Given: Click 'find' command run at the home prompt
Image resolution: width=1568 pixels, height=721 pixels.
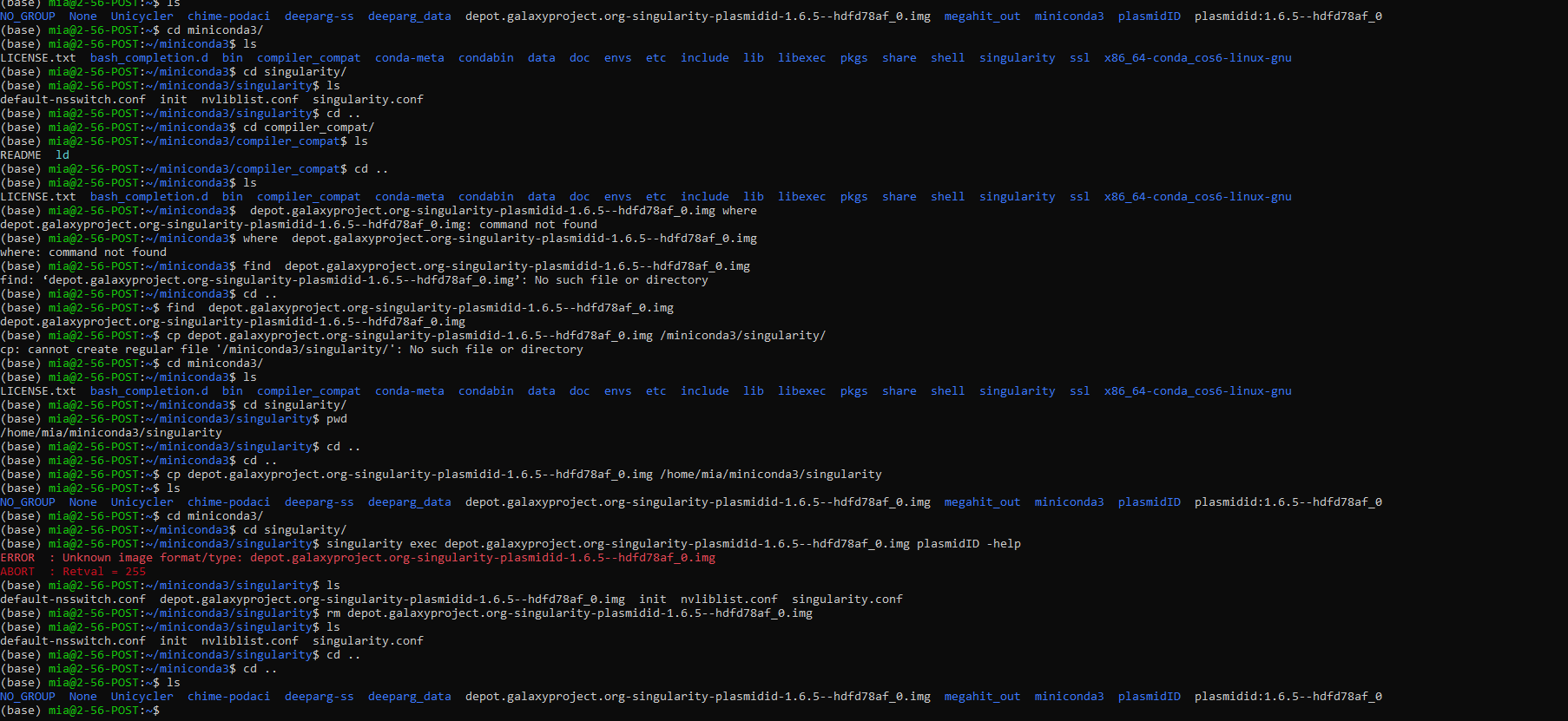Looking at the screenshot, I should (181, 308).
